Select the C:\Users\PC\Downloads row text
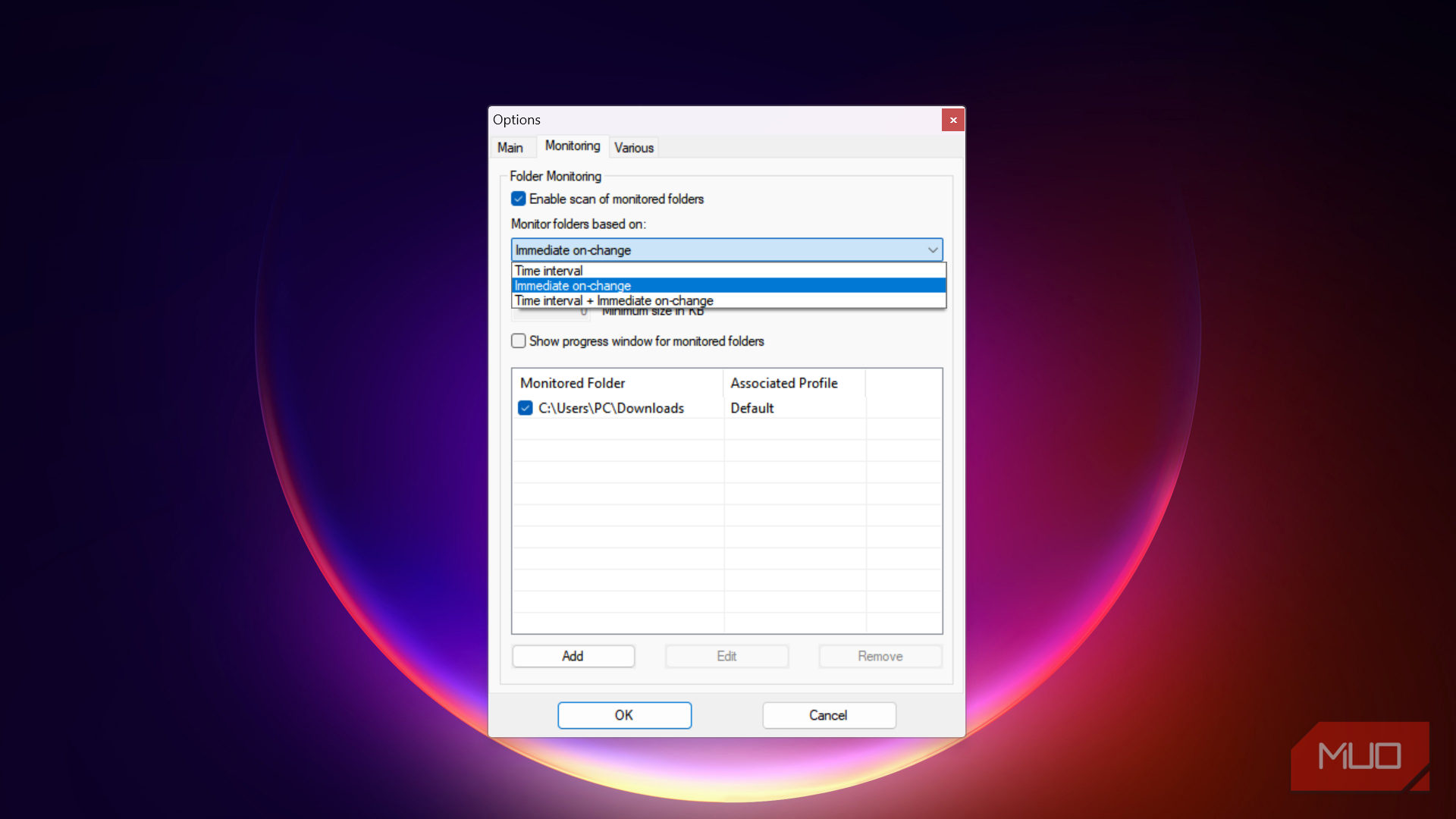 (x=611, y=408)
